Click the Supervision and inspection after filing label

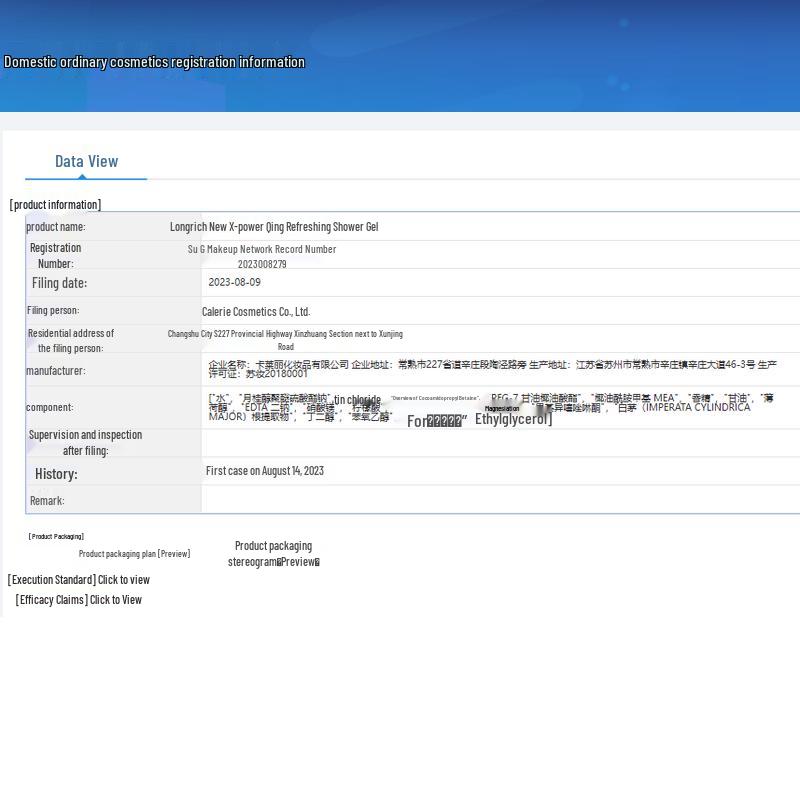click(x=85, y=443)
